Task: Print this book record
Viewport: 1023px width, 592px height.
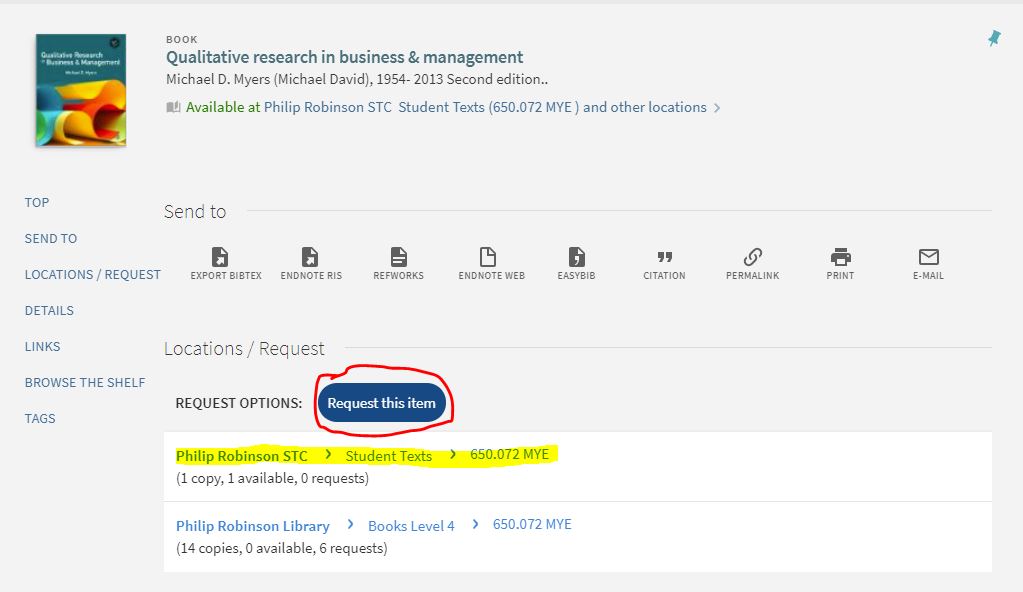Action: [x=840, y=258]
